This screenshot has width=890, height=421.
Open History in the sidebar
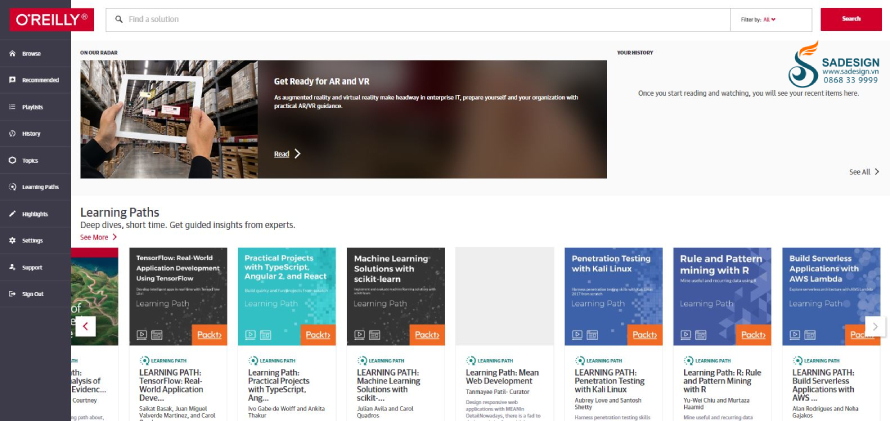35,133
